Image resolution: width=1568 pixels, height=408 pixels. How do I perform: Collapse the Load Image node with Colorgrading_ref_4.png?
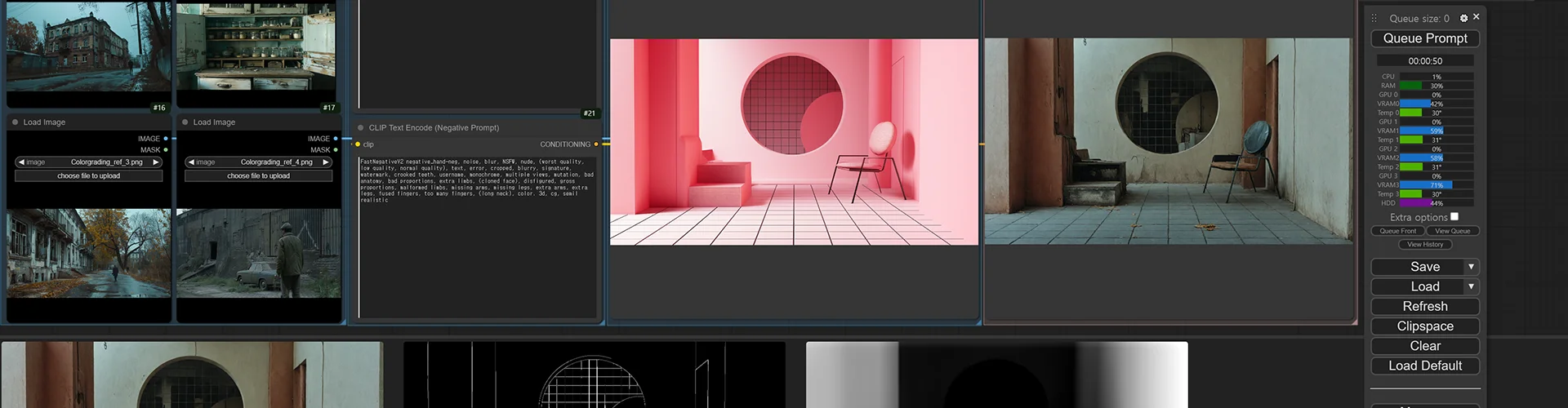tap(185, 122)
